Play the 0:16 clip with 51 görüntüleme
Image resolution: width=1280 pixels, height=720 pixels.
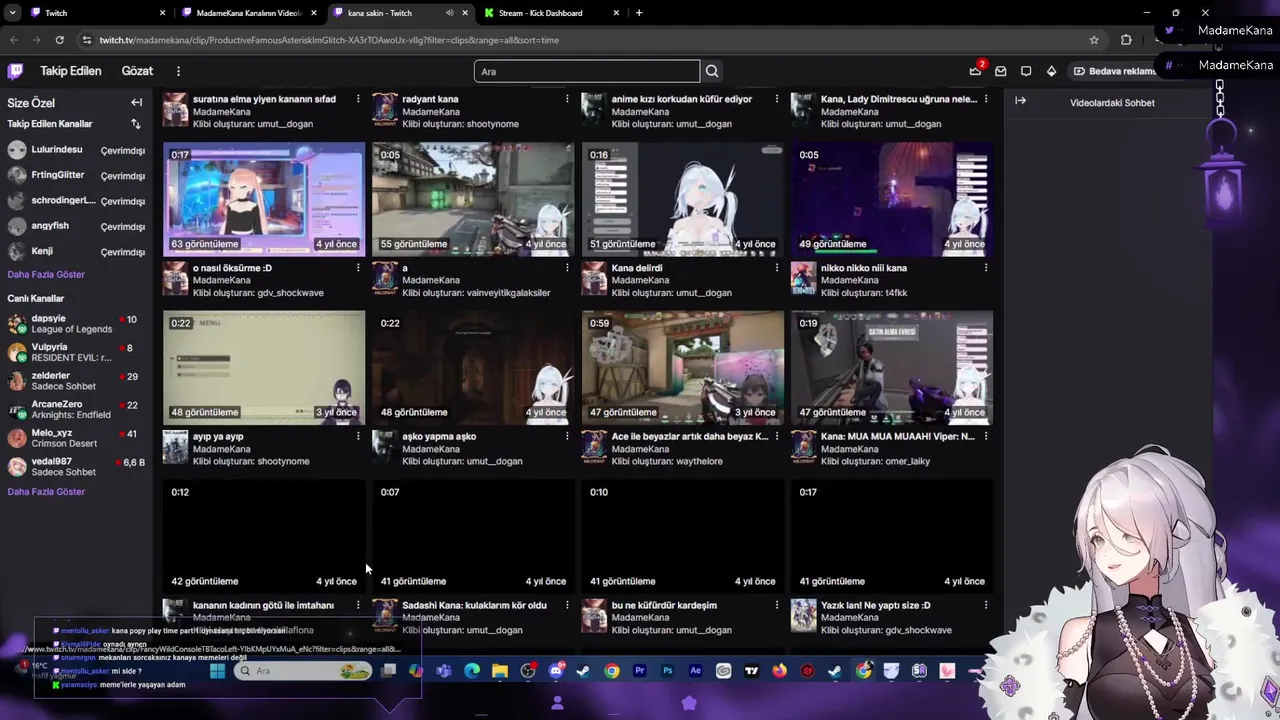(x=683, y=199)
